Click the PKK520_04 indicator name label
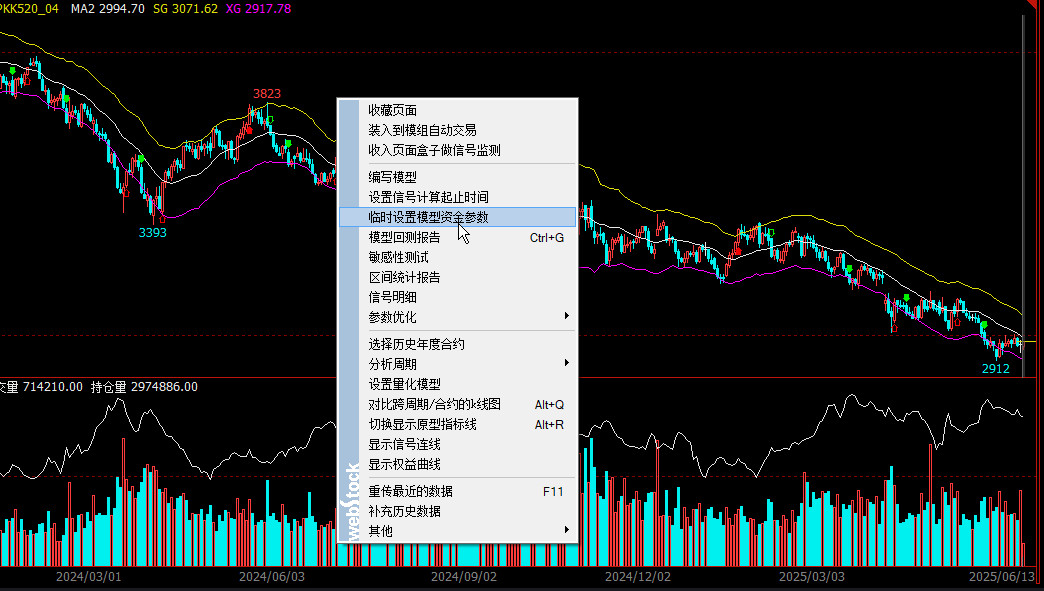The image size is (1044, 591). [29, 8]
